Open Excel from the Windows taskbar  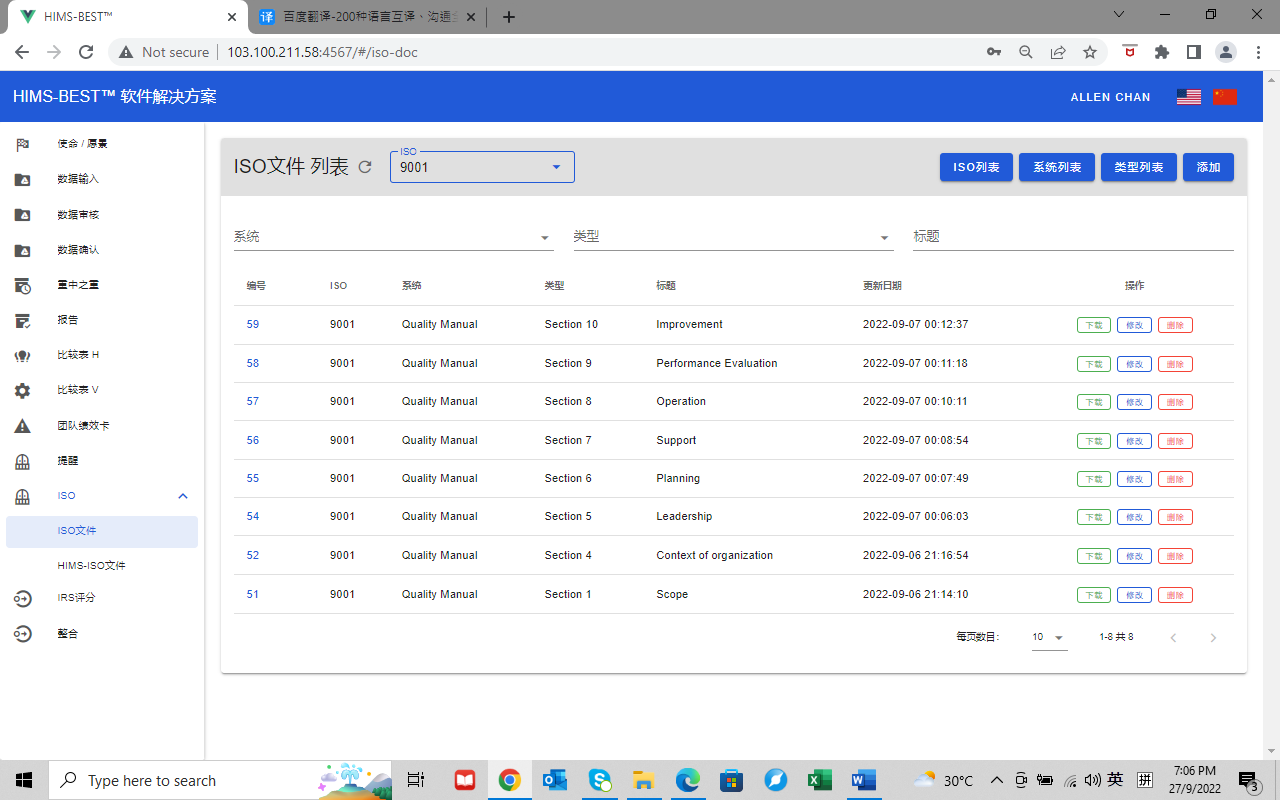click(820, 780)
